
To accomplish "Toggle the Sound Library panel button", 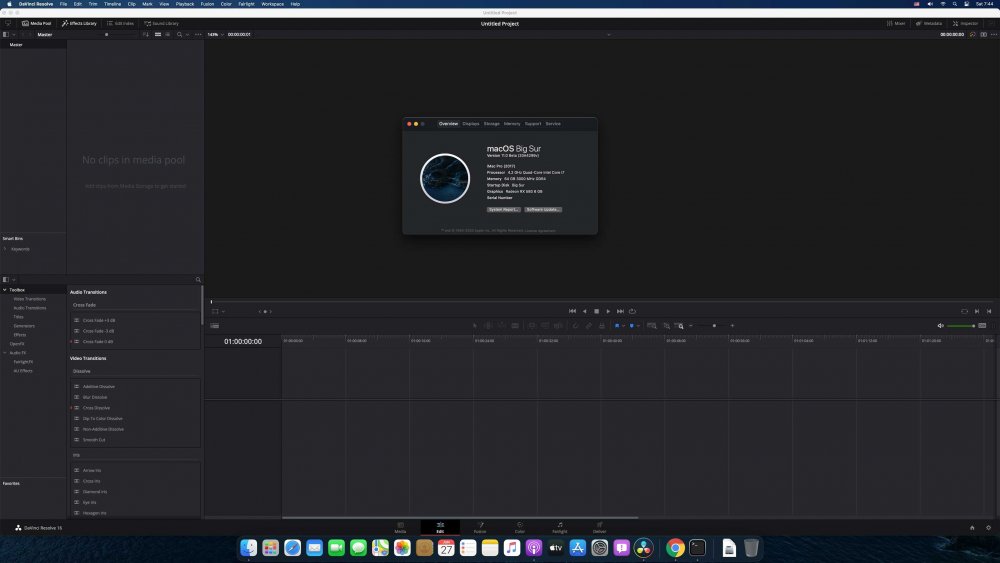I will [161, 23].
